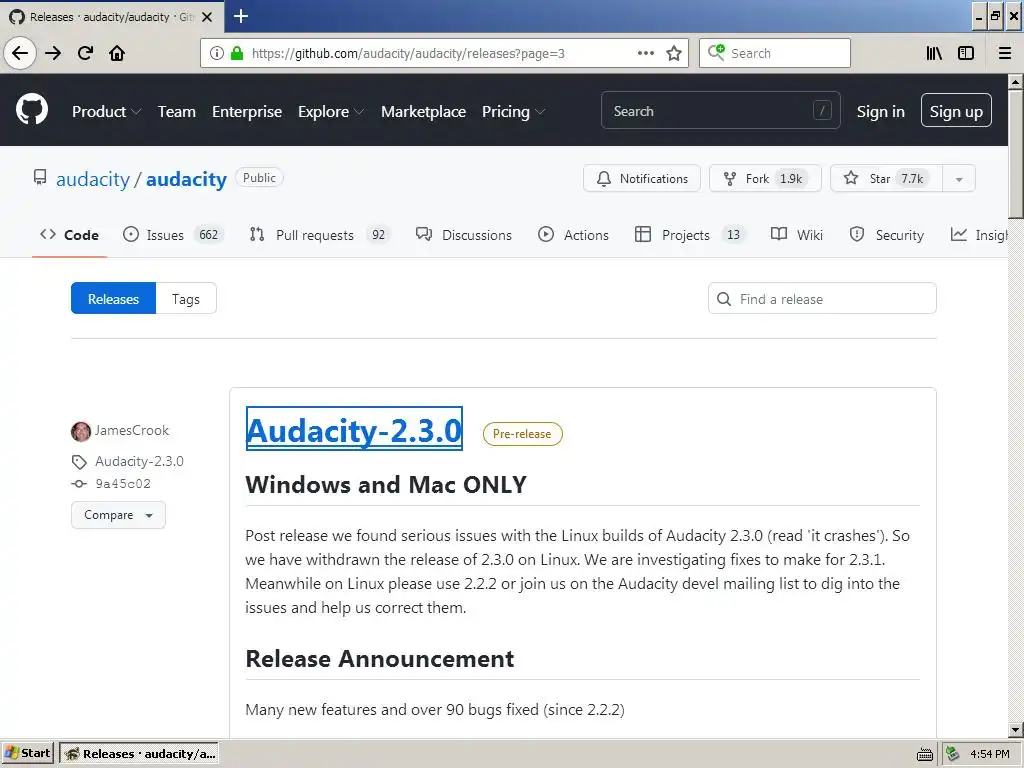The height and width of the screenshot is (768, 1024).
Task: Click the Notifications button
Action: tap(641, 178)
